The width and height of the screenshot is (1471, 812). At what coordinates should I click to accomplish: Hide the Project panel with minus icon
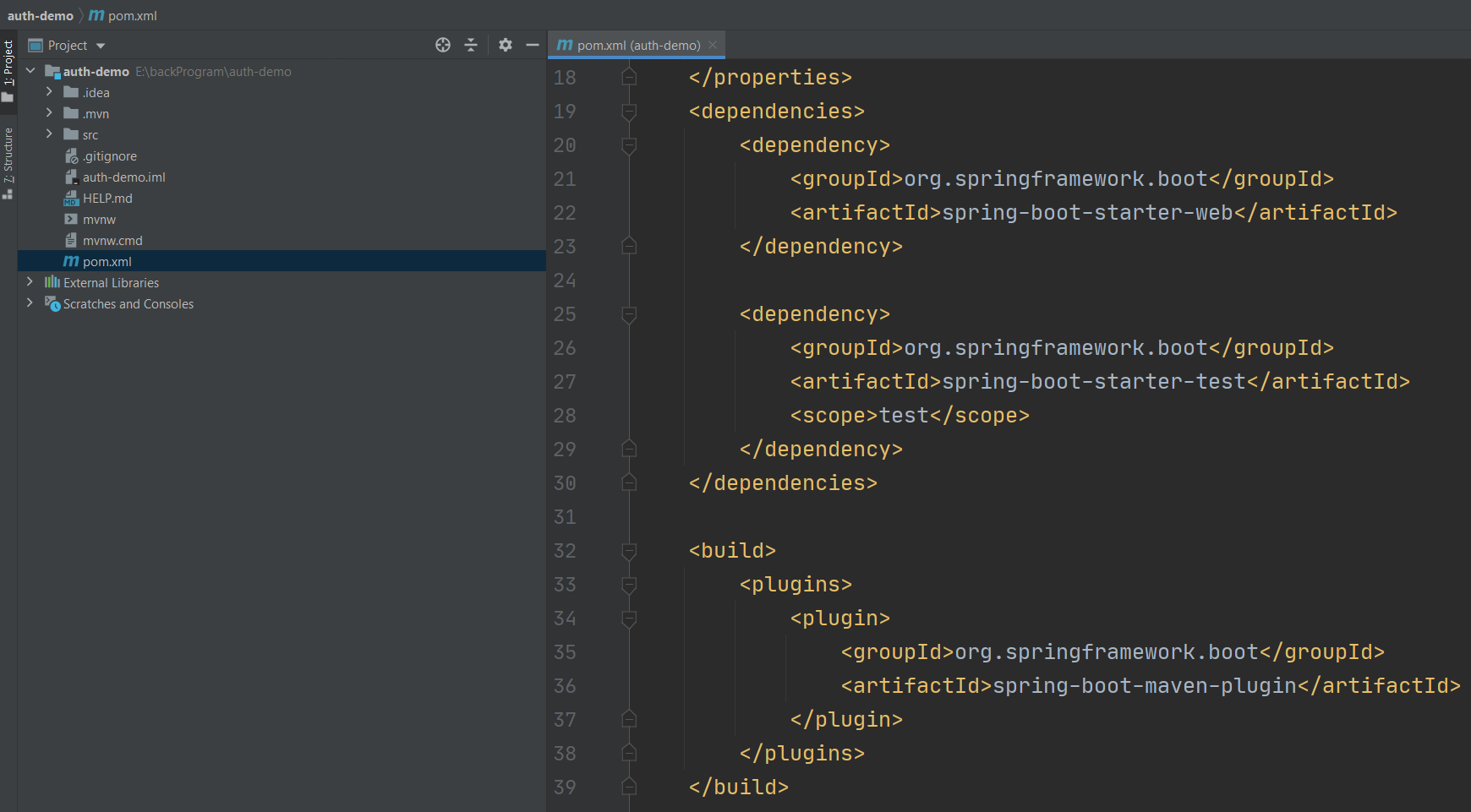click(x=533, y=45)
